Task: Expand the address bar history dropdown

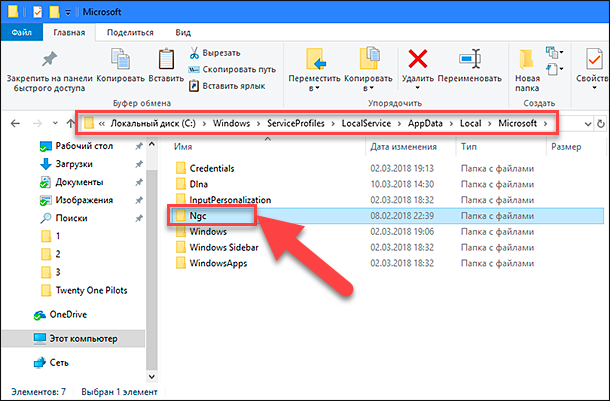Action: coord(588,124)
